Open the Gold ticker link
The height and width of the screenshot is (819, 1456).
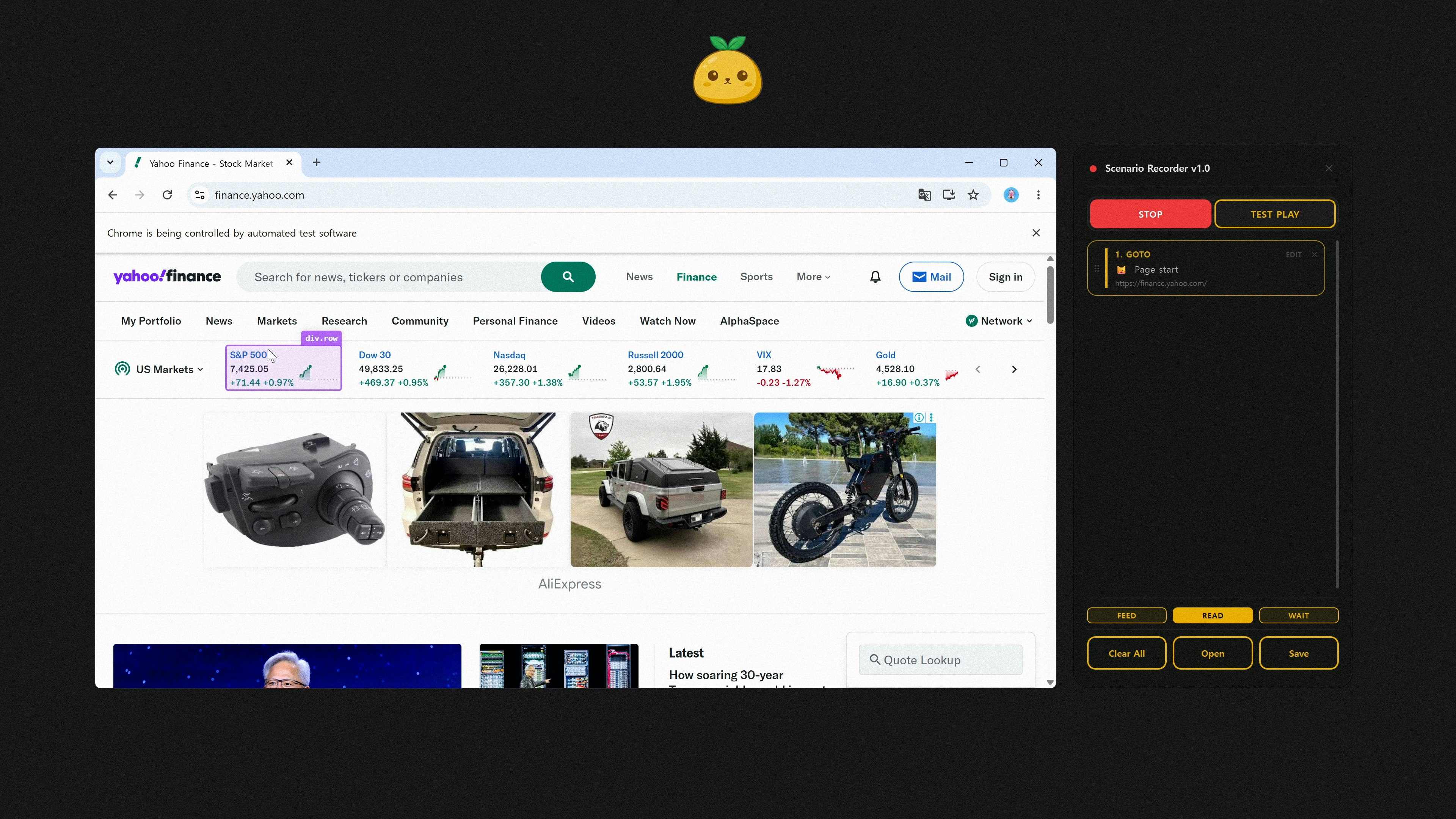tap(885, 355)
